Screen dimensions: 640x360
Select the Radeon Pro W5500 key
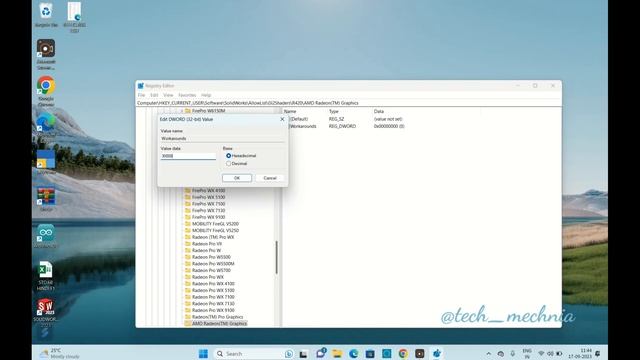[211, 257]
